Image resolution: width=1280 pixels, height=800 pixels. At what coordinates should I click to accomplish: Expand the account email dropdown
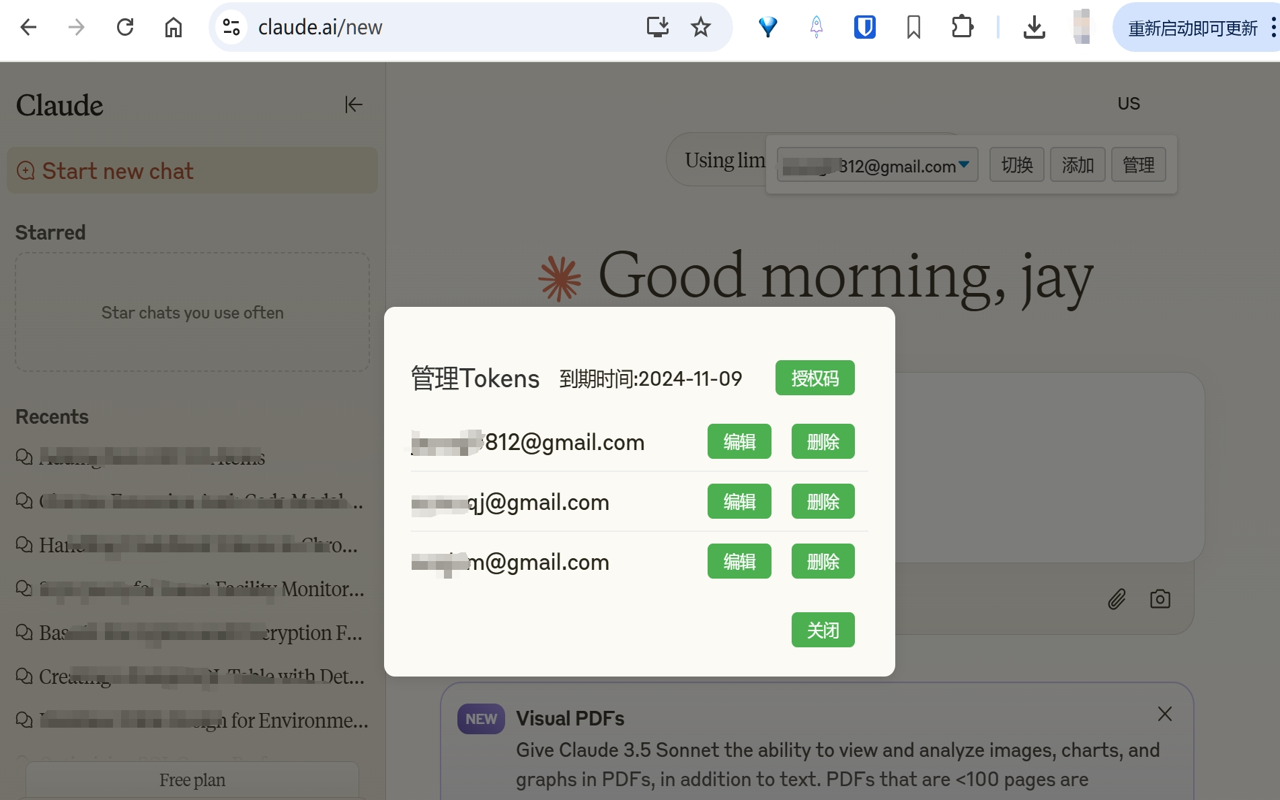(x=877, y=165)
